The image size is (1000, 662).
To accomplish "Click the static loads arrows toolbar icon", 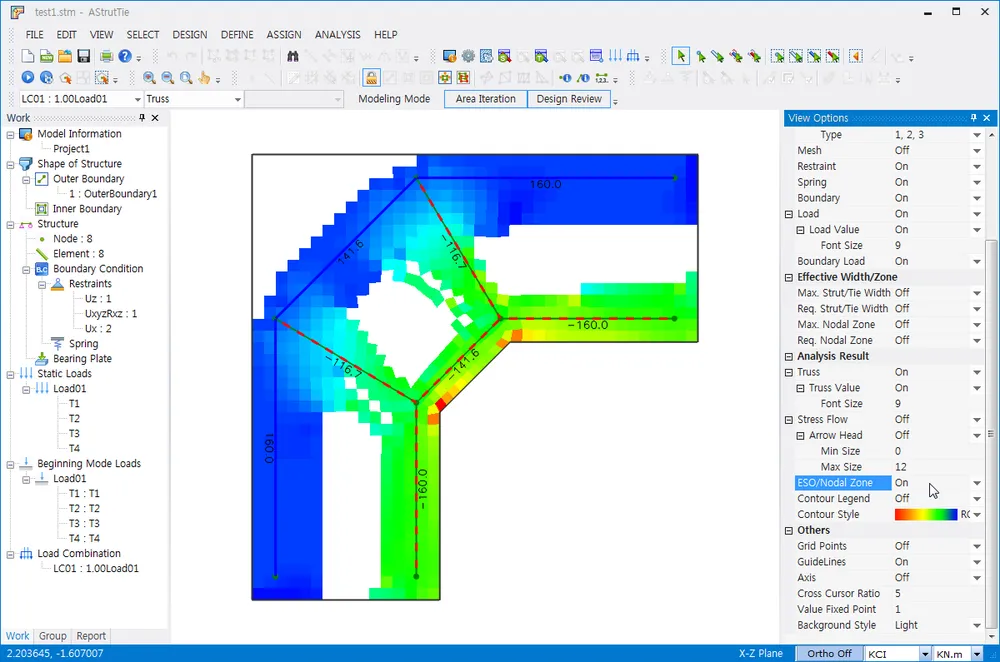I will (615, 56).
